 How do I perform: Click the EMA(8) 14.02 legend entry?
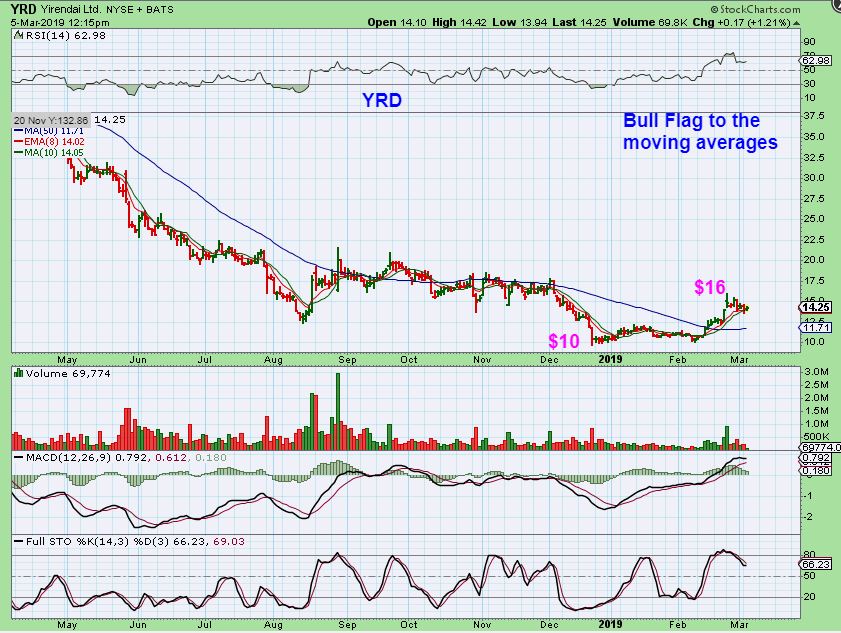[49, 142]
